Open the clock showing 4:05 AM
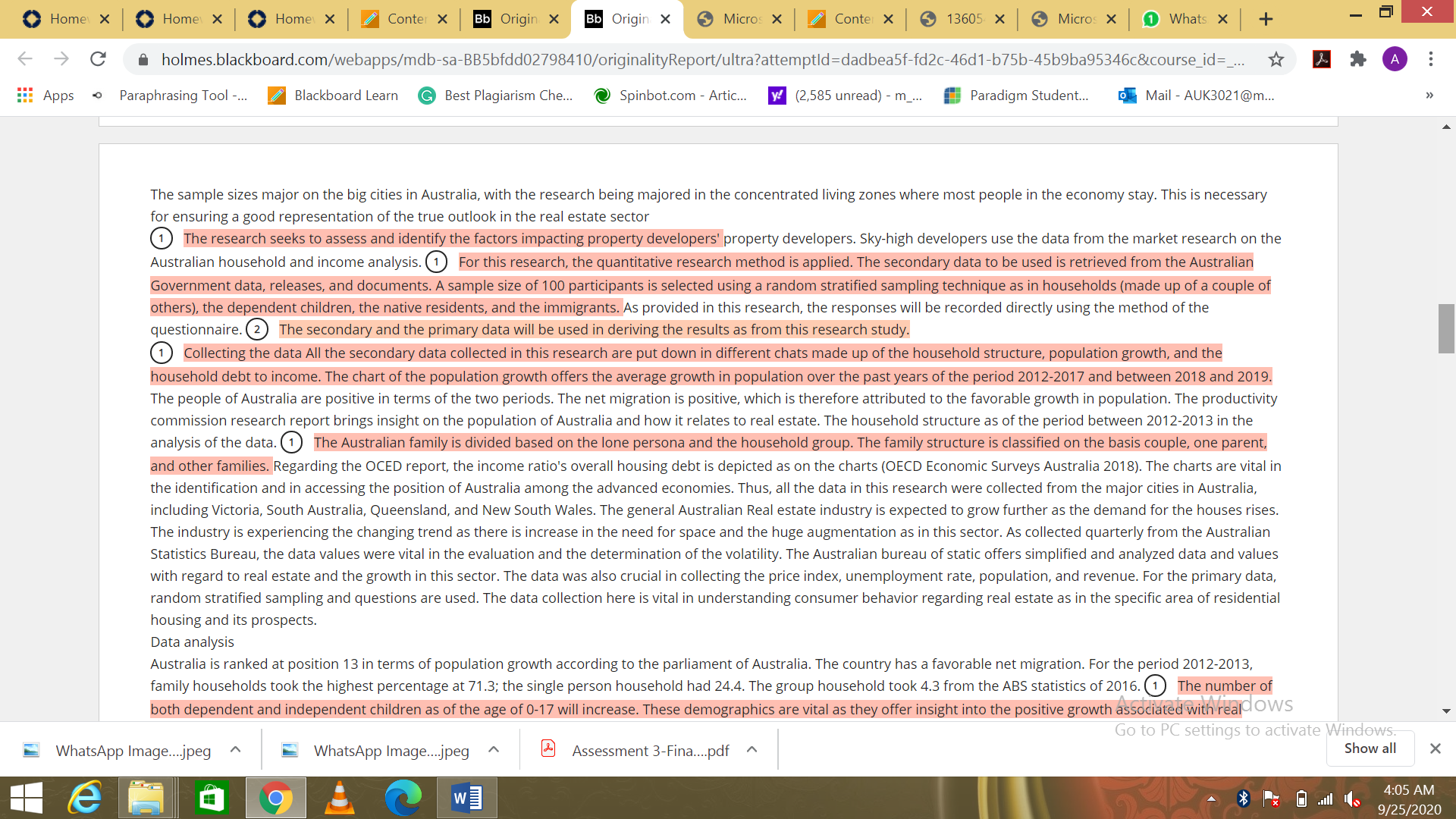 1409,799
